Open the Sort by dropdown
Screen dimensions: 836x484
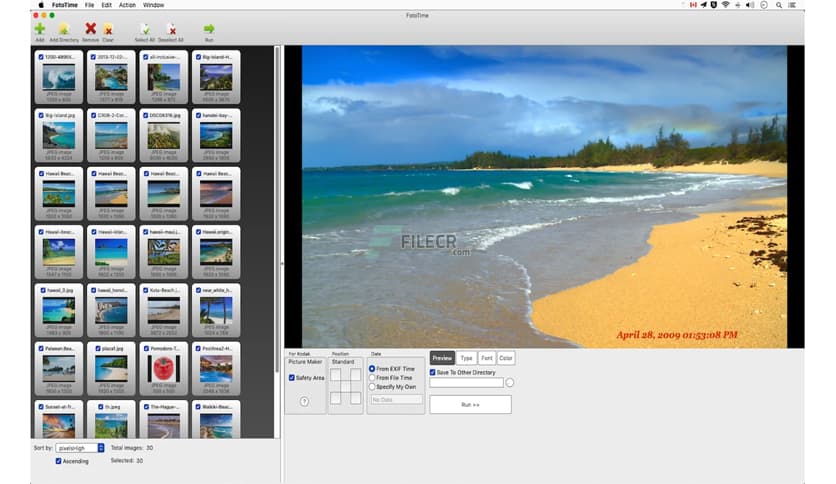(80, 448)
